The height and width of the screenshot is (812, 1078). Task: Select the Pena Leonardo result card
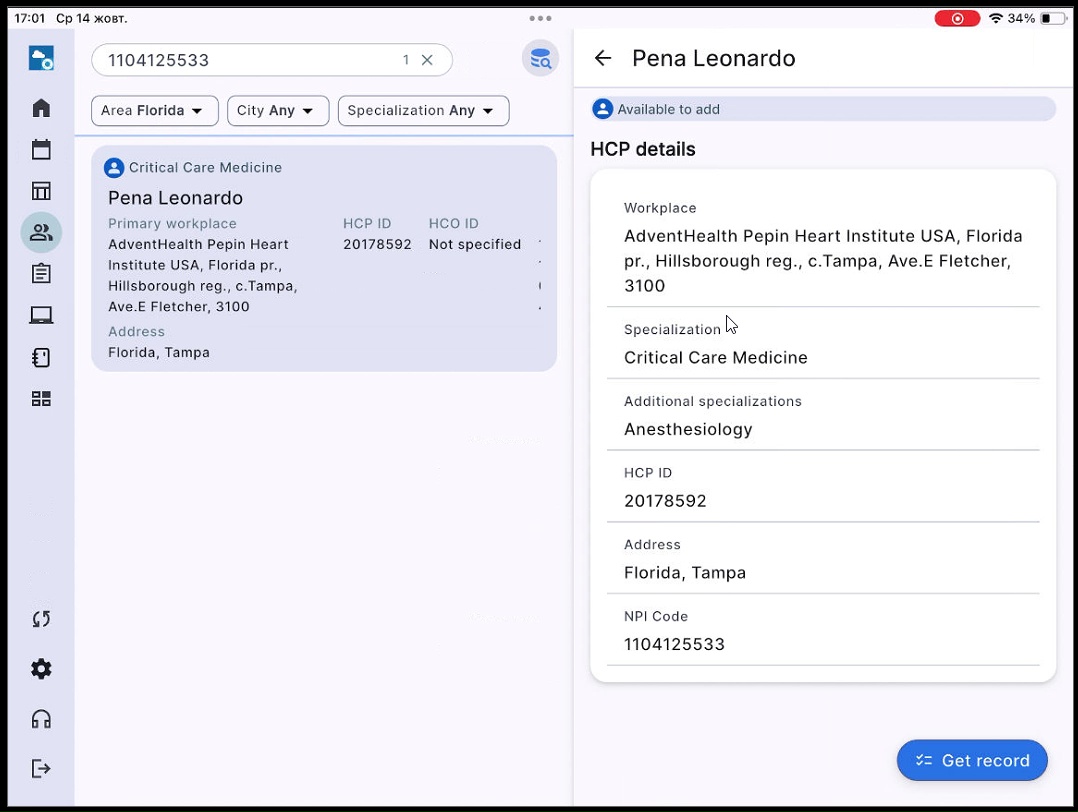coord(324,259)
